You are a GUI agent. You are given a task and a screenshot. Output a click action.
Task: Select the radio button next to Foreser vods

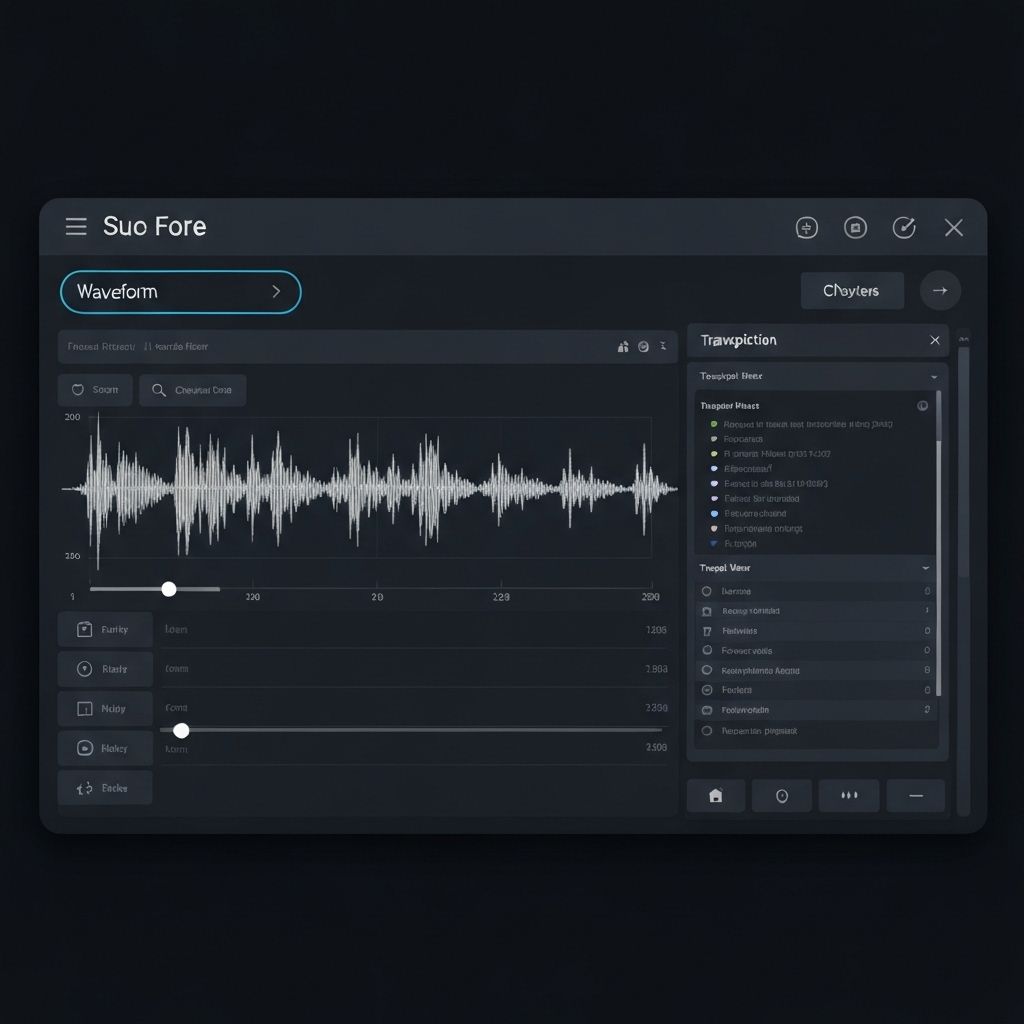tap(706, 650)
